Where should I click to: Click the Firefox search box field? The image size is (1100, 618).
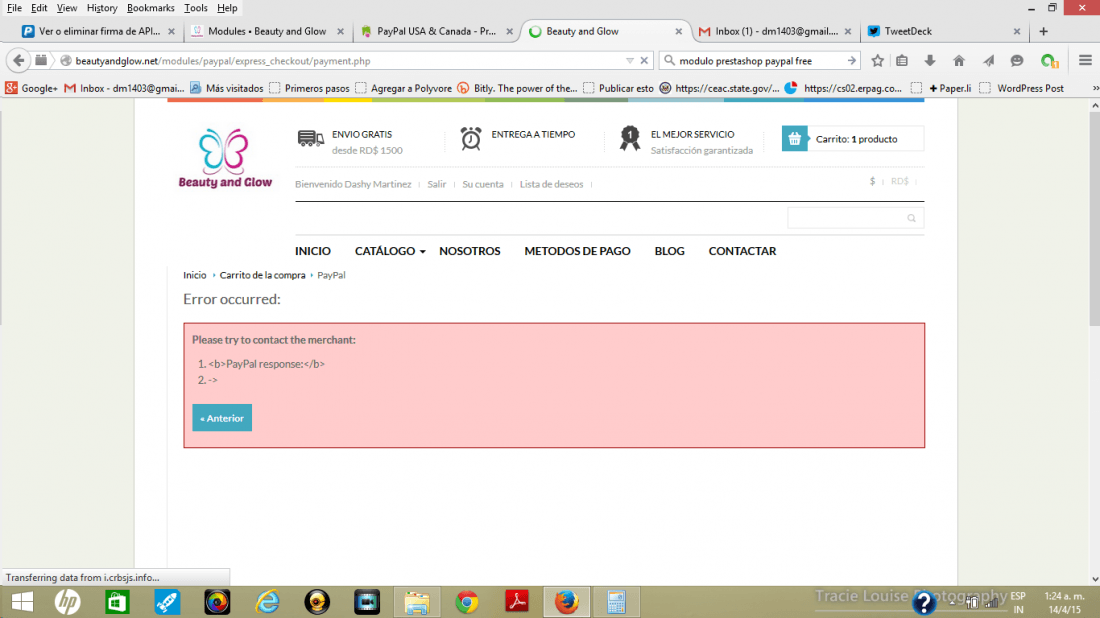point(758,61)
